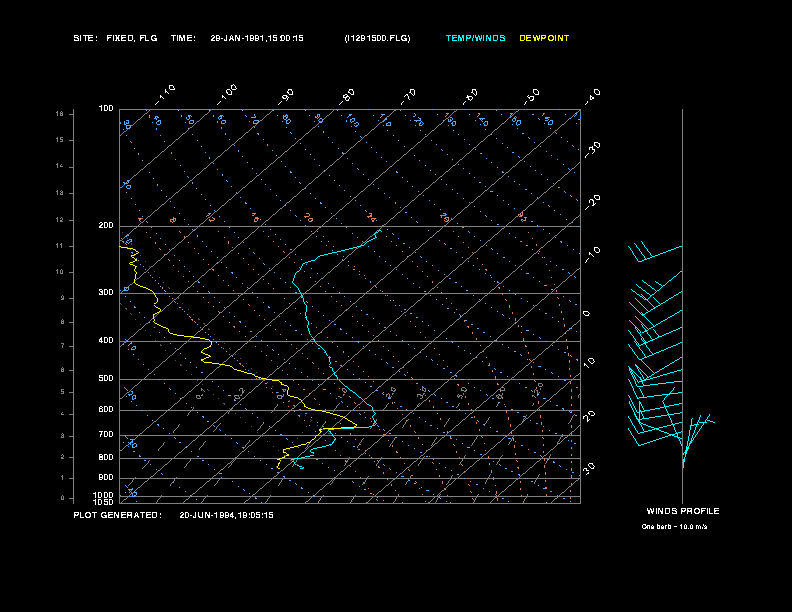Click the -40 temperature label at top right
The height and width of the screenshot is (612, 792).
[x=592, y=97]
